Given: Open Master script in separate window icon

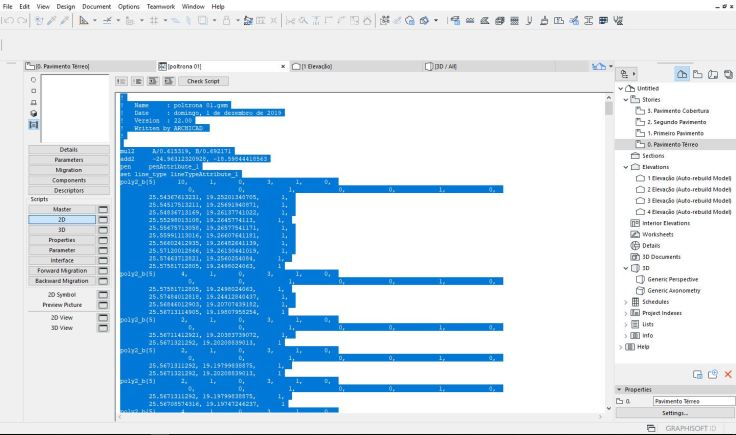Looking at the screenshot, I should pyautogui.click(x=103, y=209).
